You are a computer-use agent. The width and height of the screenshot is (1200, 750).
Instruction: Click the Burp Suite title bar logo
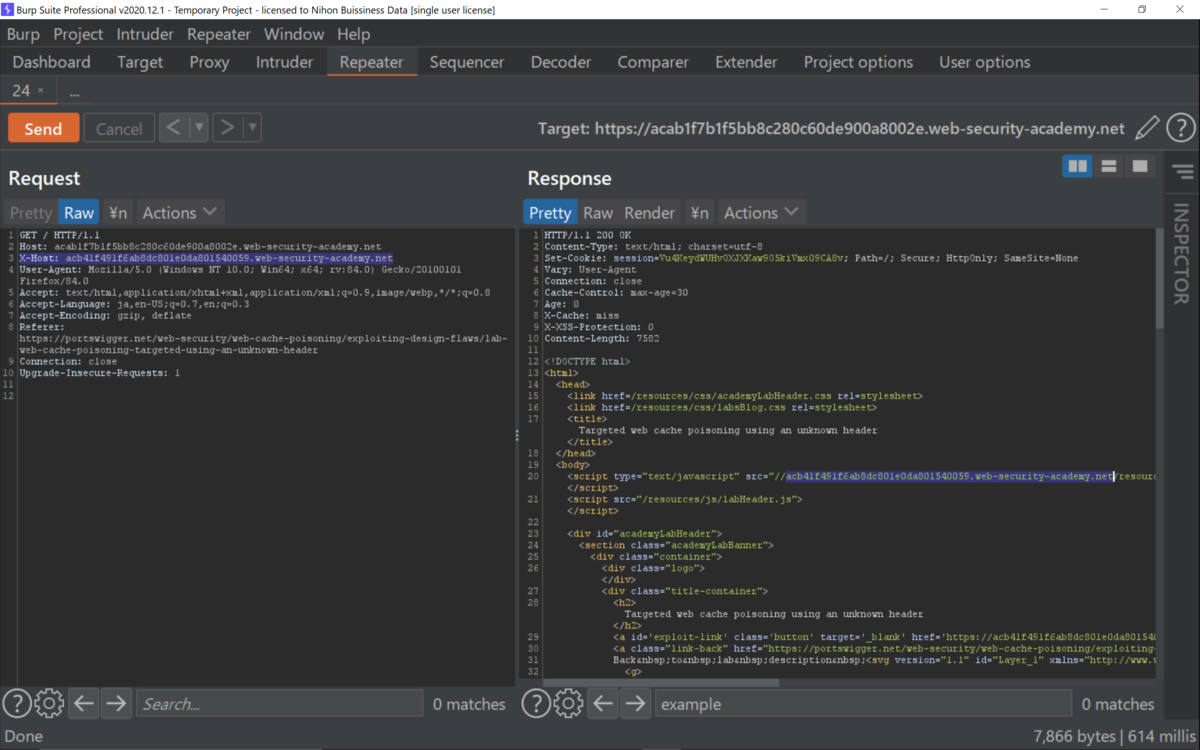click(x=8, y=10)
